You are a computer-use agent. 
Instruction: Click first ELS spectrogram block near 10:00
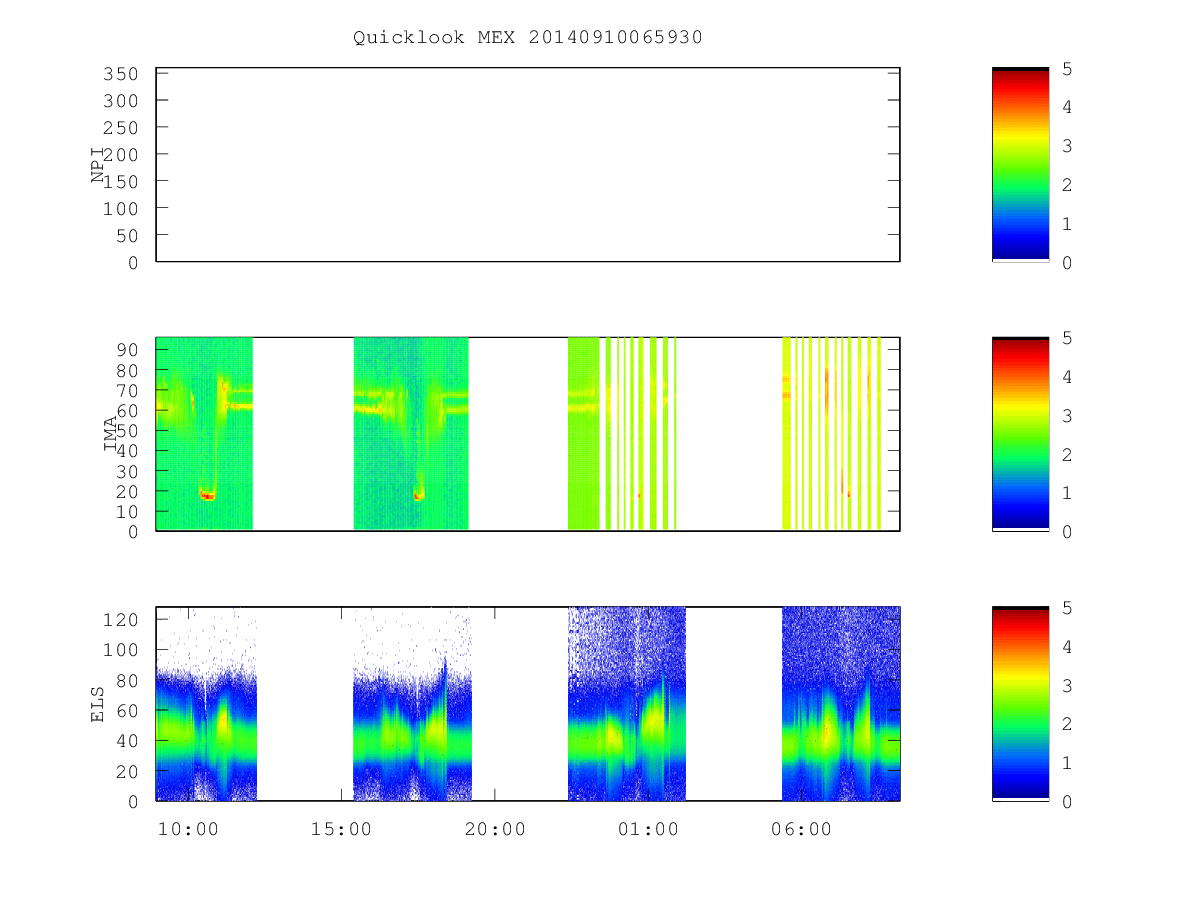(207, 704)
